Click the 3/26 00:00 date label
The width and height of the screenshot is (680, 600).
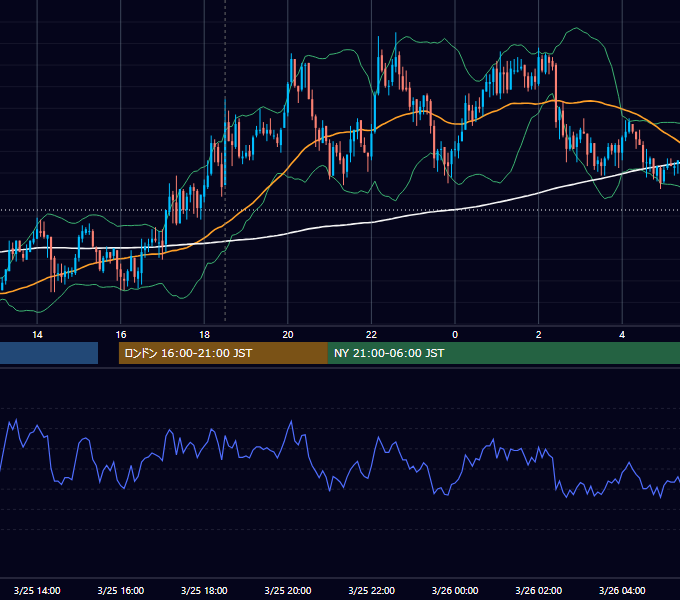tap(455, 590)
